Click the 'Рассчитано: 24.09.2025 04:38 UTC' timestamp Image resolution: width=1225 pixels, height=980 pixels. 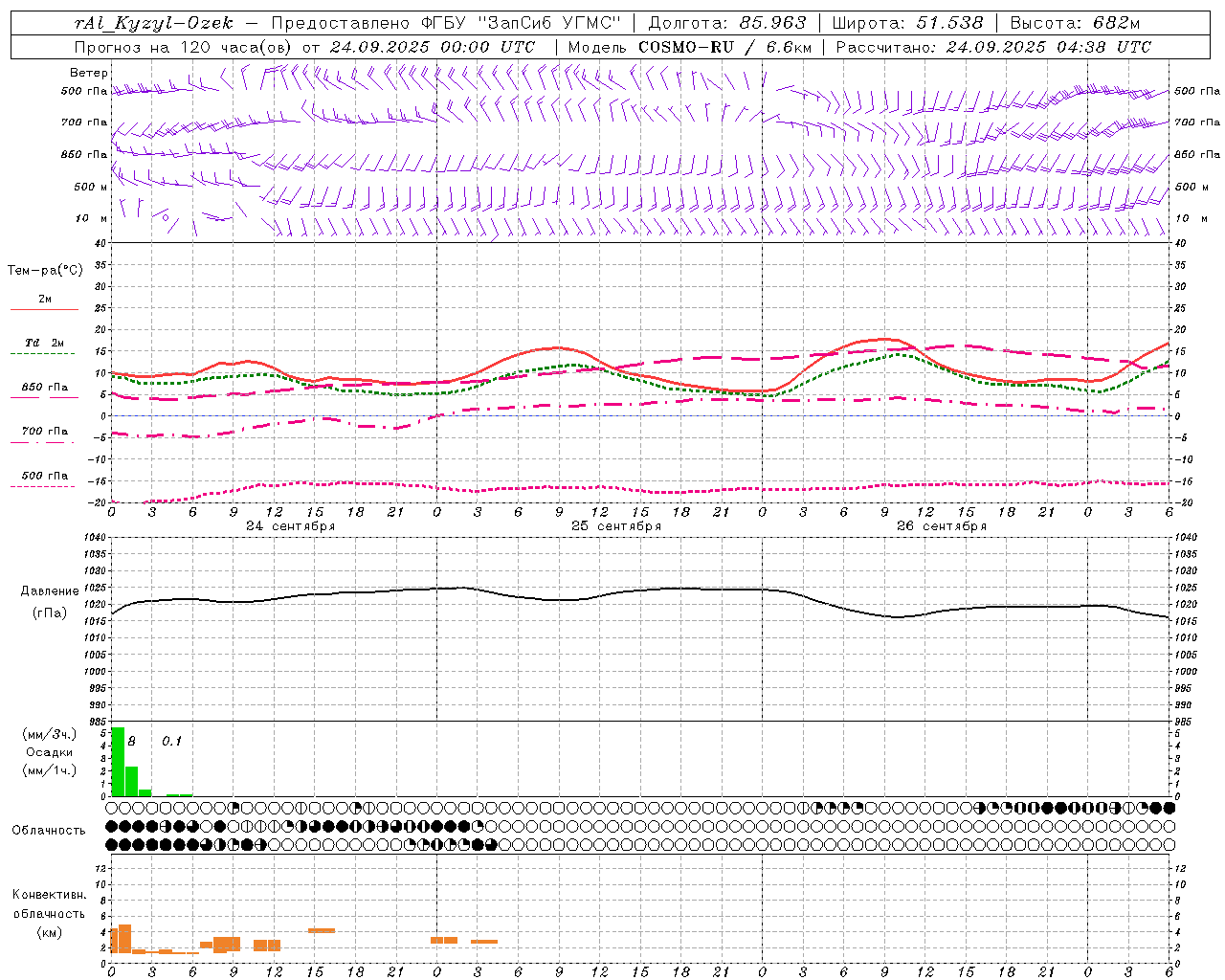pyautogui.click(x=993, y=47)
